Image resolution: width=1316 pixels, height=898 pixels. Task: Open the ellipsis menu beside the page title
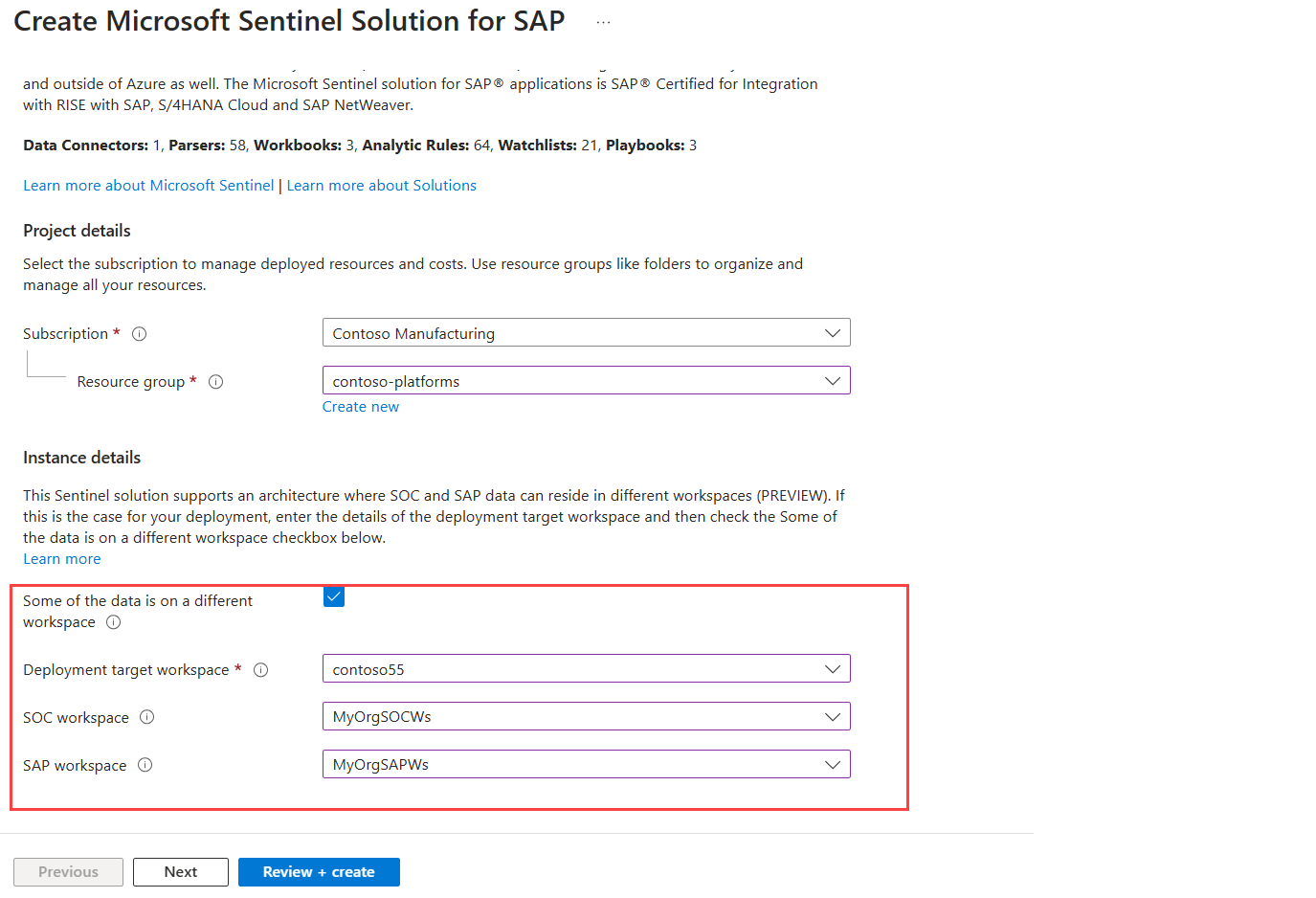603,20
